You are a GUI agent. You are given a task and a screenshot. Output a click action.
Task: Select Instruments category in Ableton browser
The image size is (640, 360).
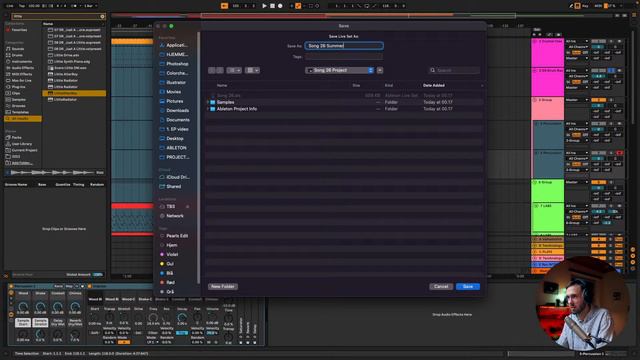tap(18, 61)
